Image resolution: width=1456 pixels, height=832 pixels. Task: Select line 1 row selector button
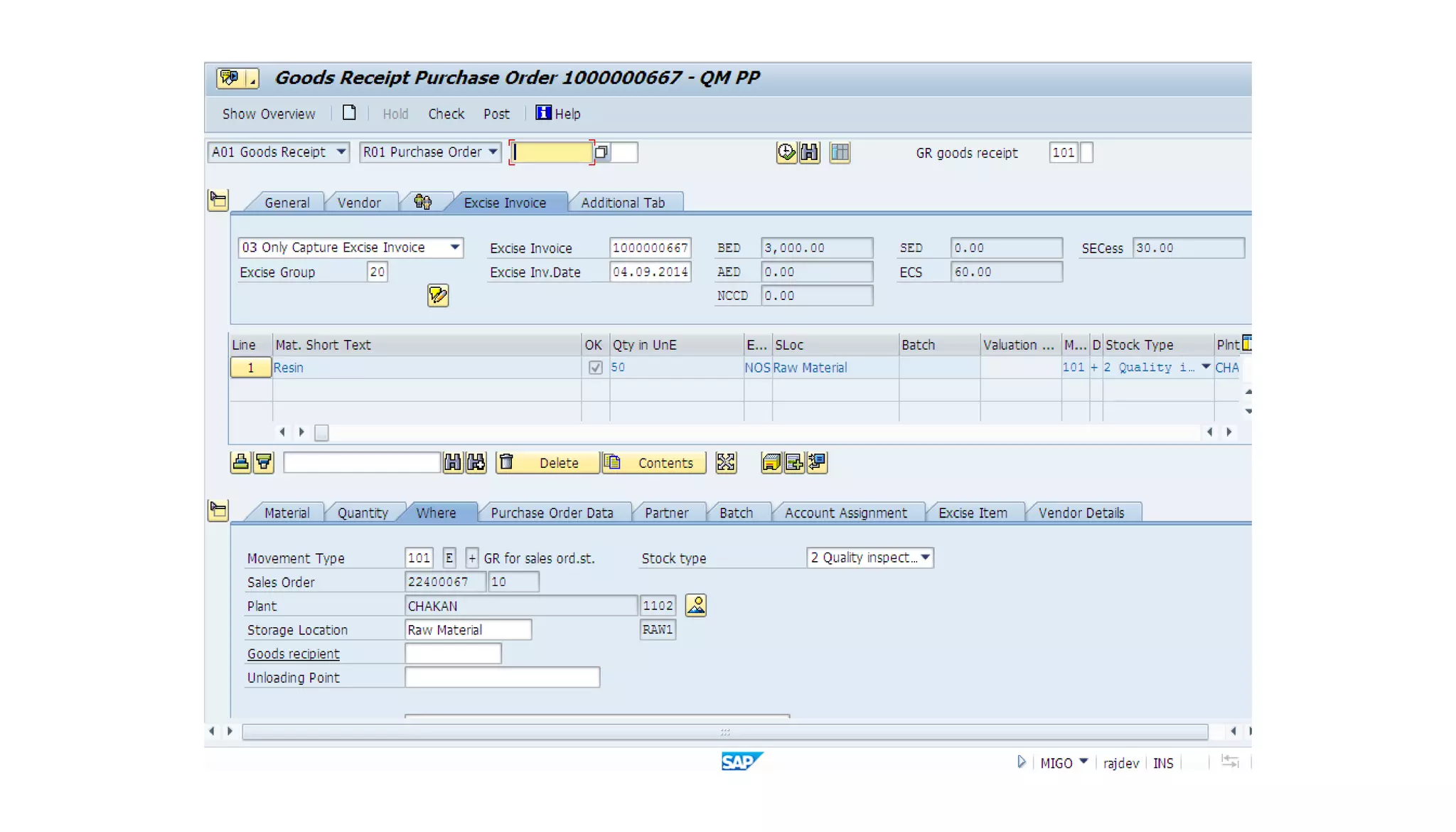pyautogui.click(x=250, y=368)
